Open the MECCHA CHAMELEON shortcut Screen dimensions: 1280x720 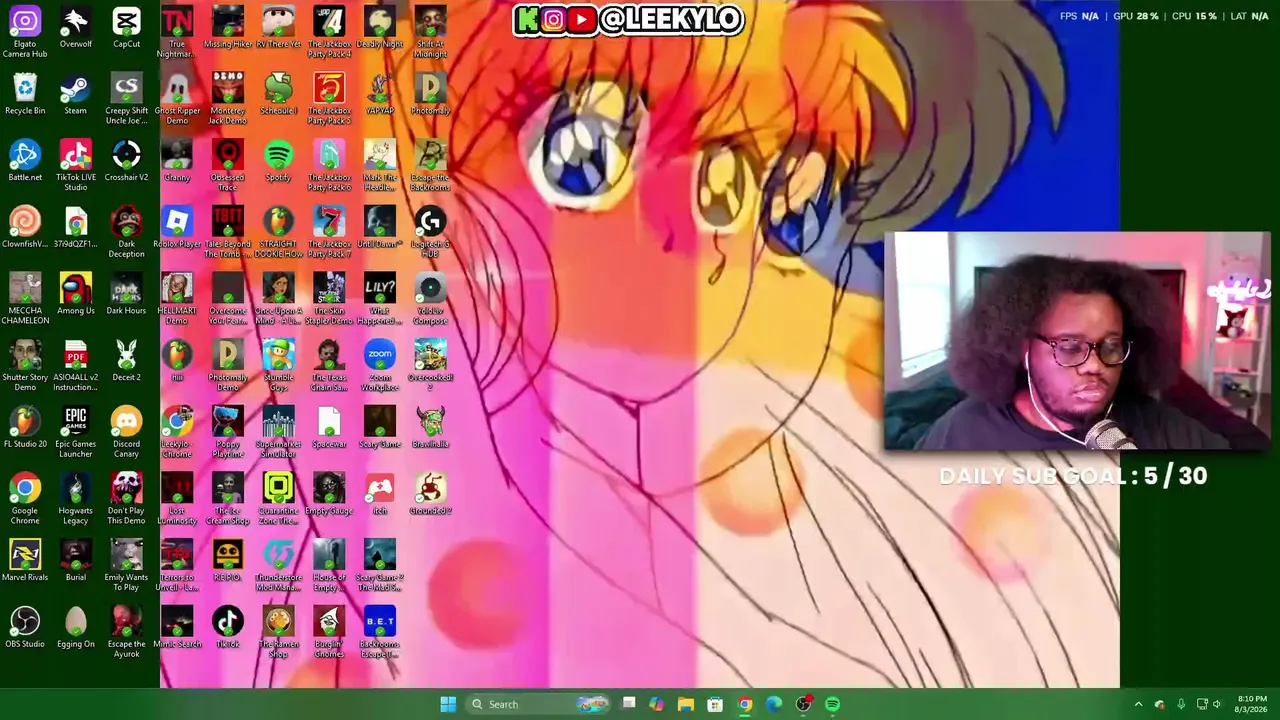click(25, 300)
